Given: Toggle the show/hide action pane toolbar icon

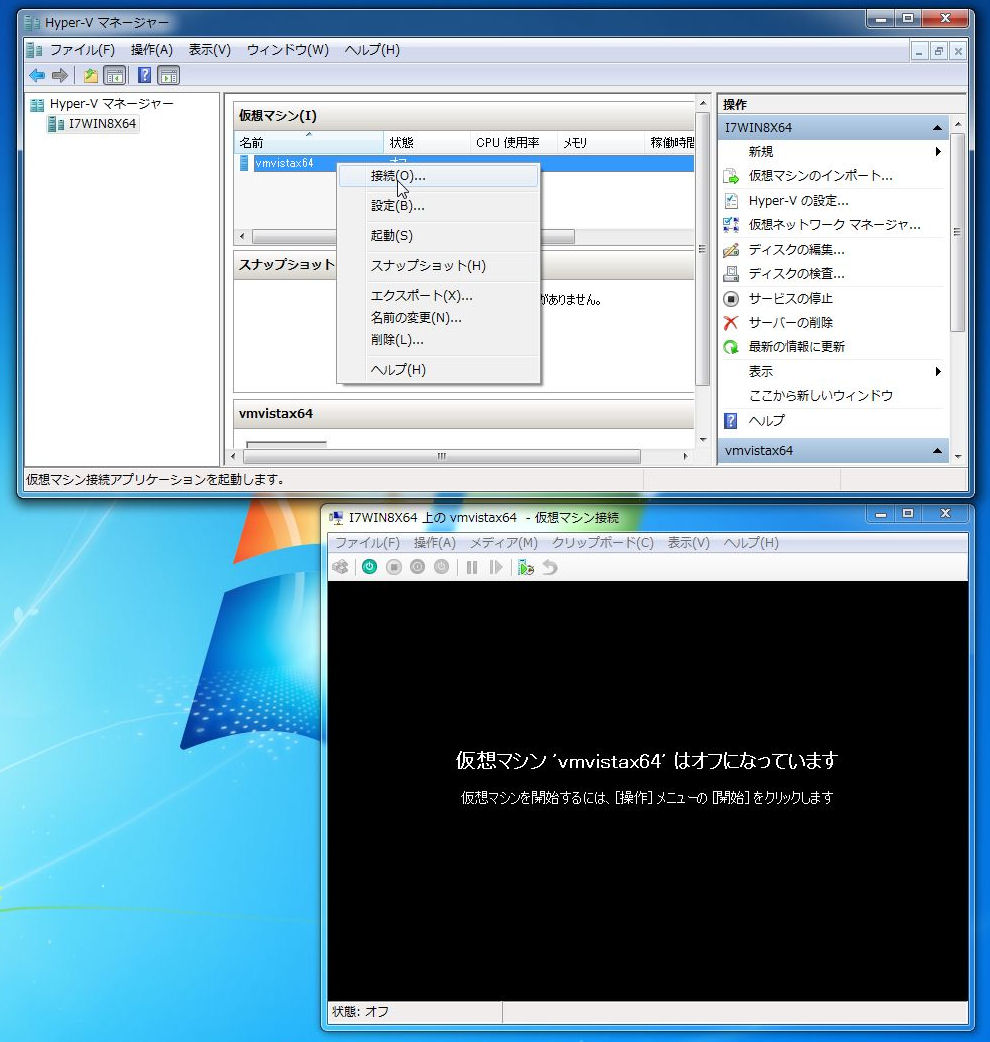Looking at the screenshot, I should coord(169,76).
